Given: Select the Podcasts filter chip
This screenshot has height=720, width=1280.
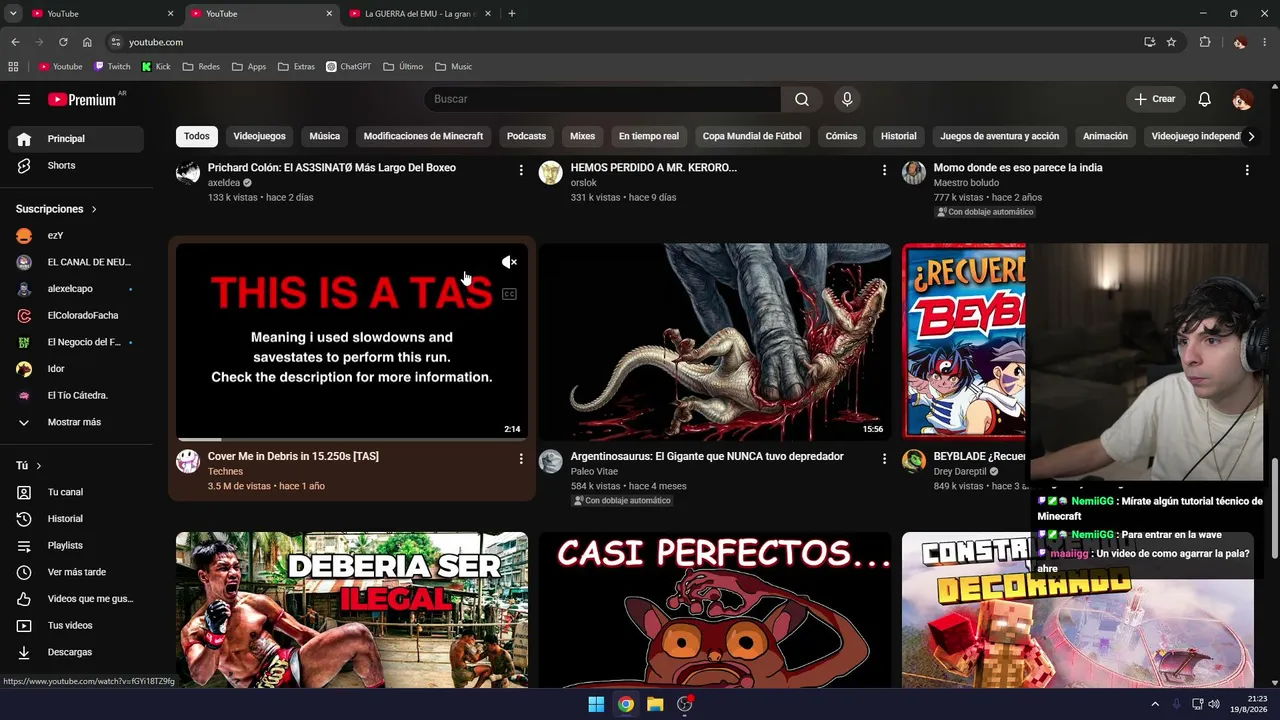Looking at the screenshot, I should click(x=526, y=136).
